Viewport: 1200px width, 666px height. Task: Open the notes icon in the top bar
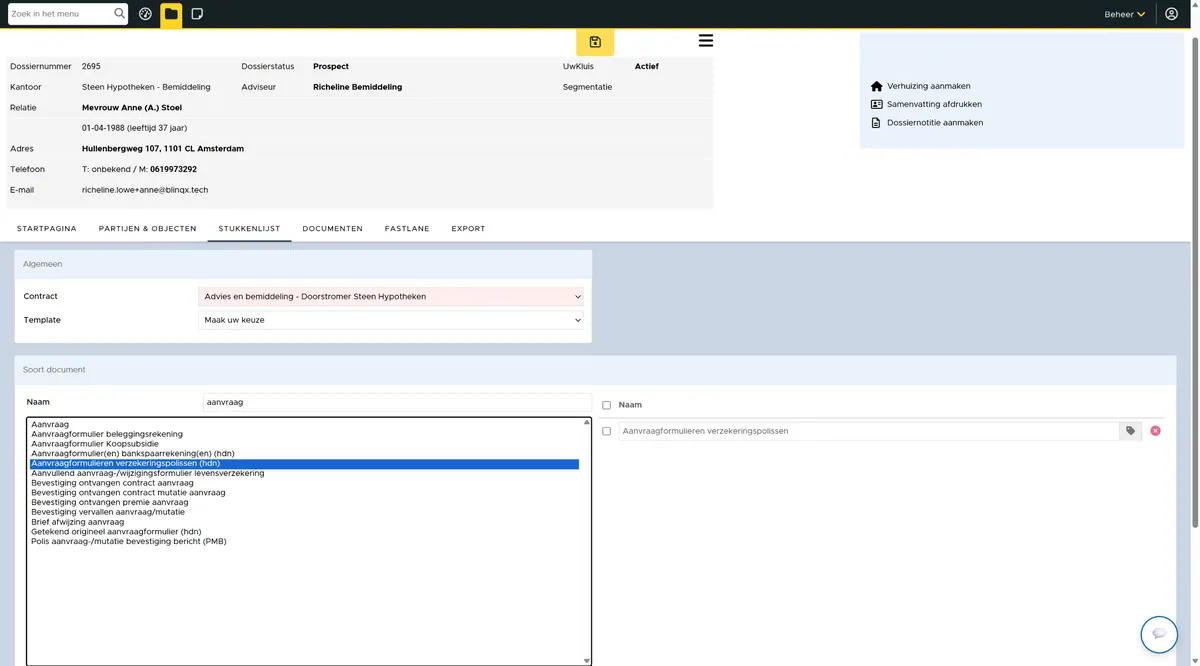pyautogui.click(x=197, y=14)
